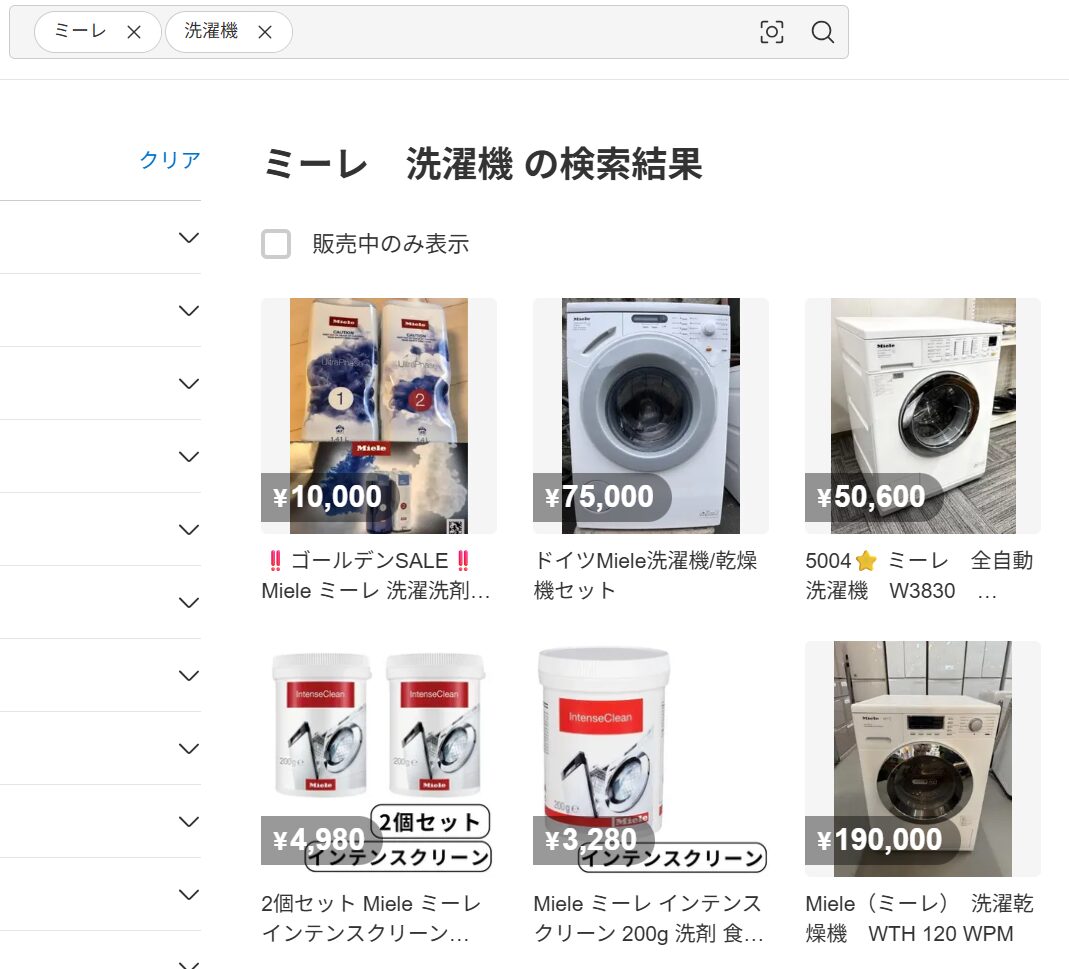
Task: Click the search input field area
Action: pos(522,32)
